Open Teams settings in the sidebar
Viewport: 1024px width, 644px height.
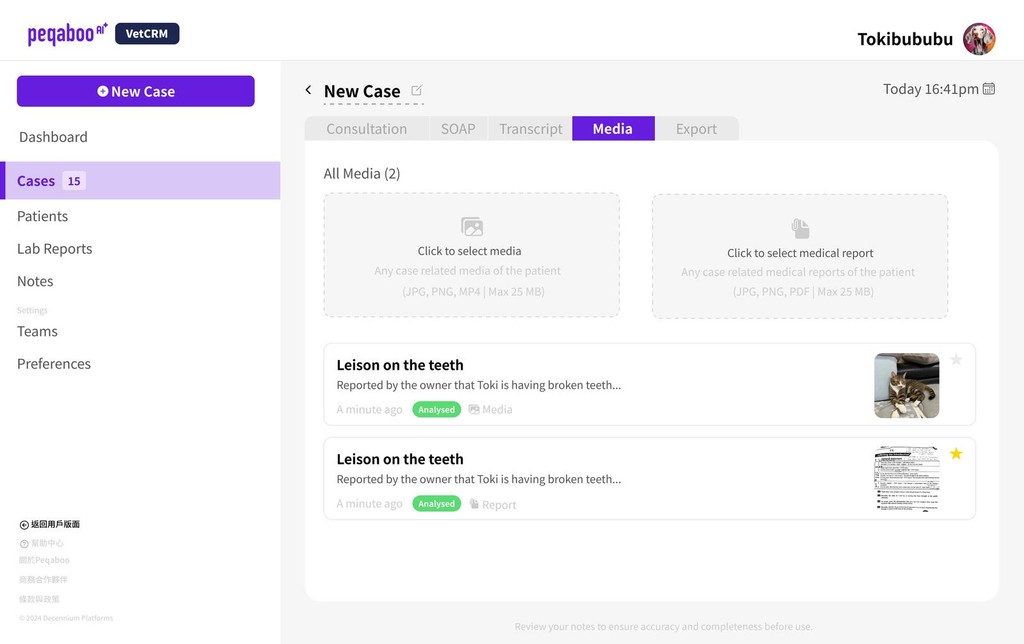click(x=37, y=331)
